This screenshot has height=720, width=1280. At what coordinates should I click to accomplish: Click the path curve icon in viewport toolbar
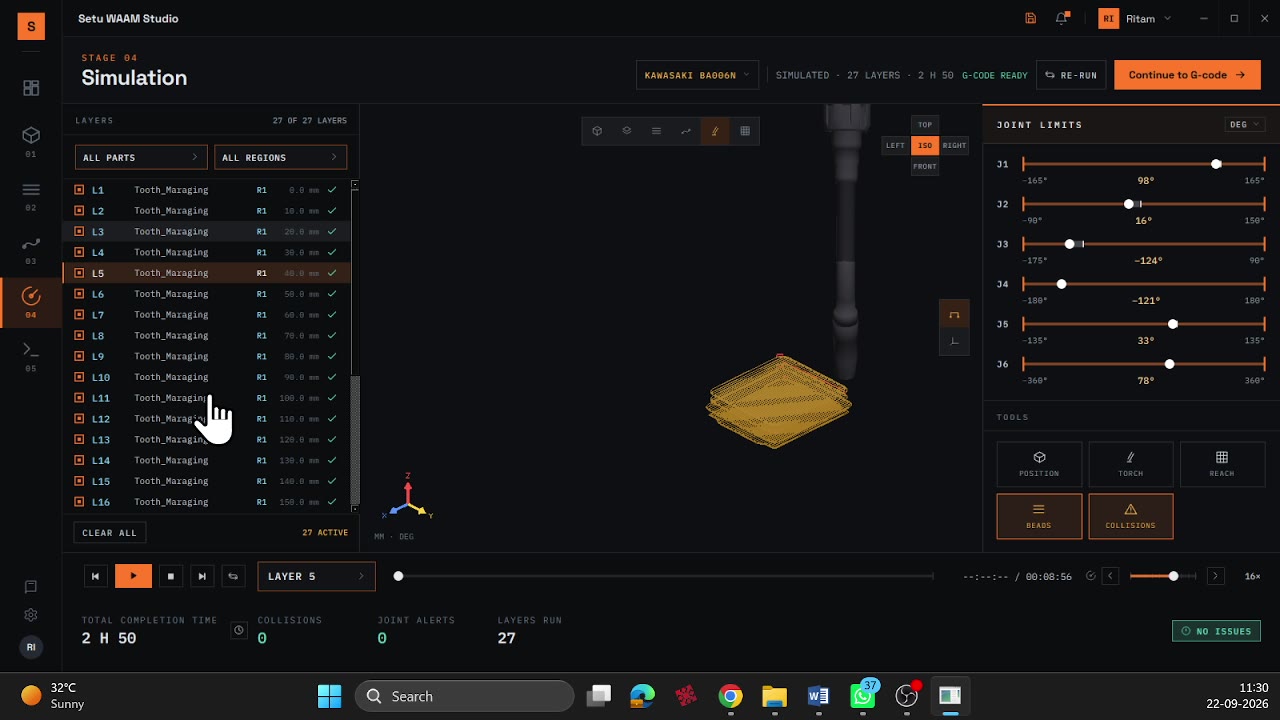pyautogui.click(x=686, y=131)
